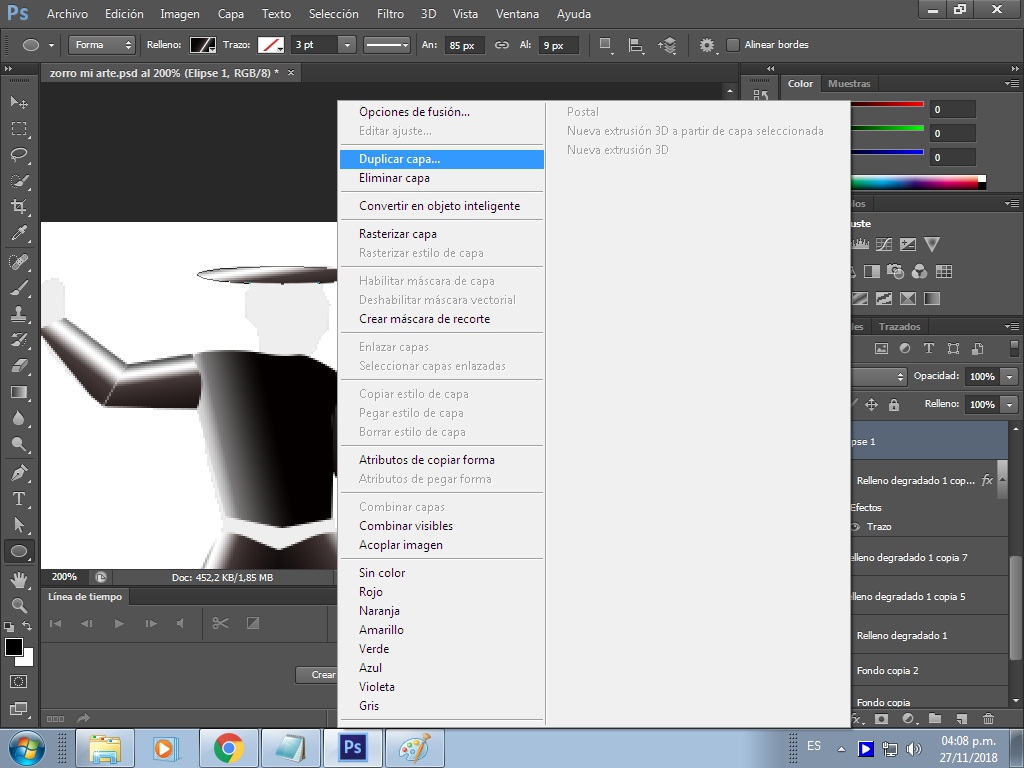Select the Clone Stamp tool
Viewport: 1024px width, 768px height.
19,314
